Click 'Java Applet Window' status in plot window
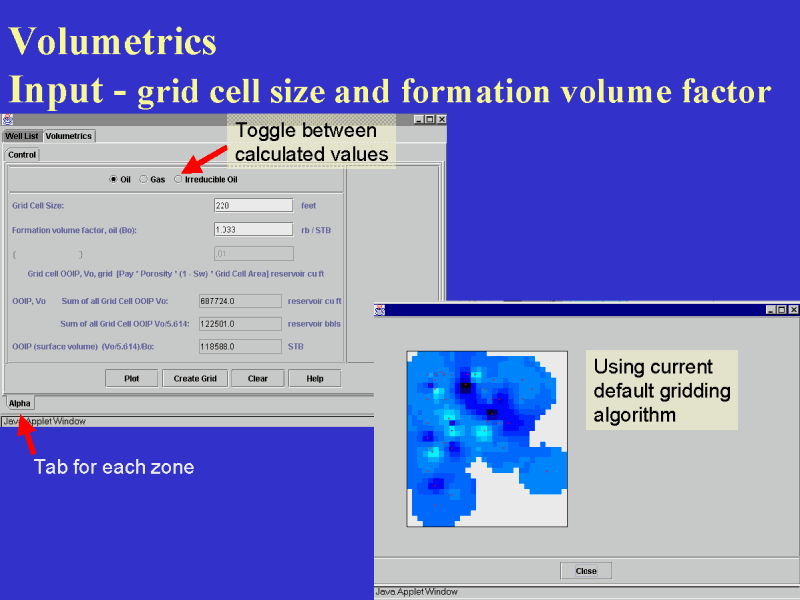800x600 pixels. (x=416, y=592)
